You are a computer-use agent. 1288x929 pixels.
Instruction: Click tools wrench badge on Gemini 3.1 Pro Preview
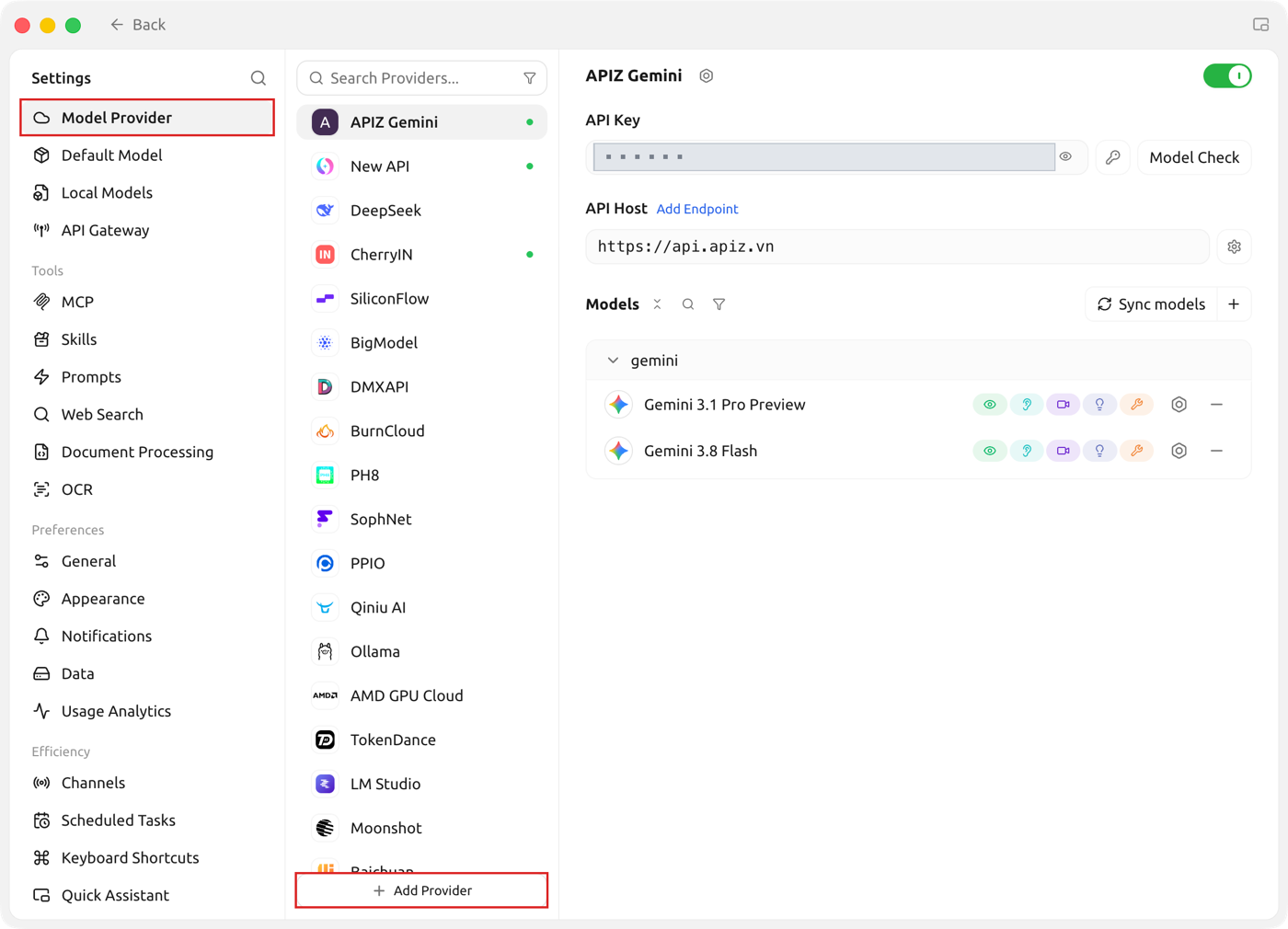[x=1137, y=405]
